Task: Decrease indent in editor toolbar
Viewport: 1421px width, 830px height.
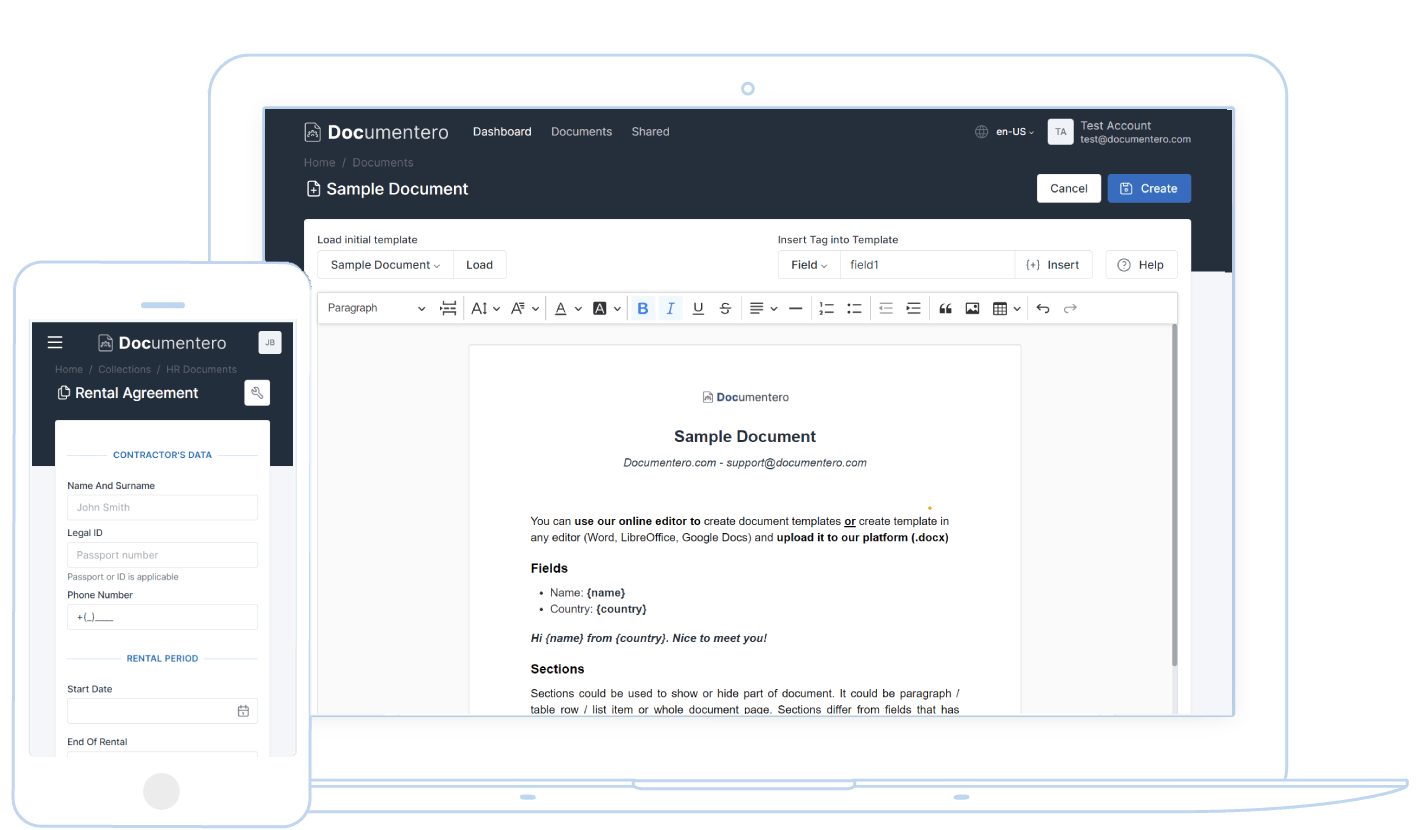Action: [x=885, y=308]
